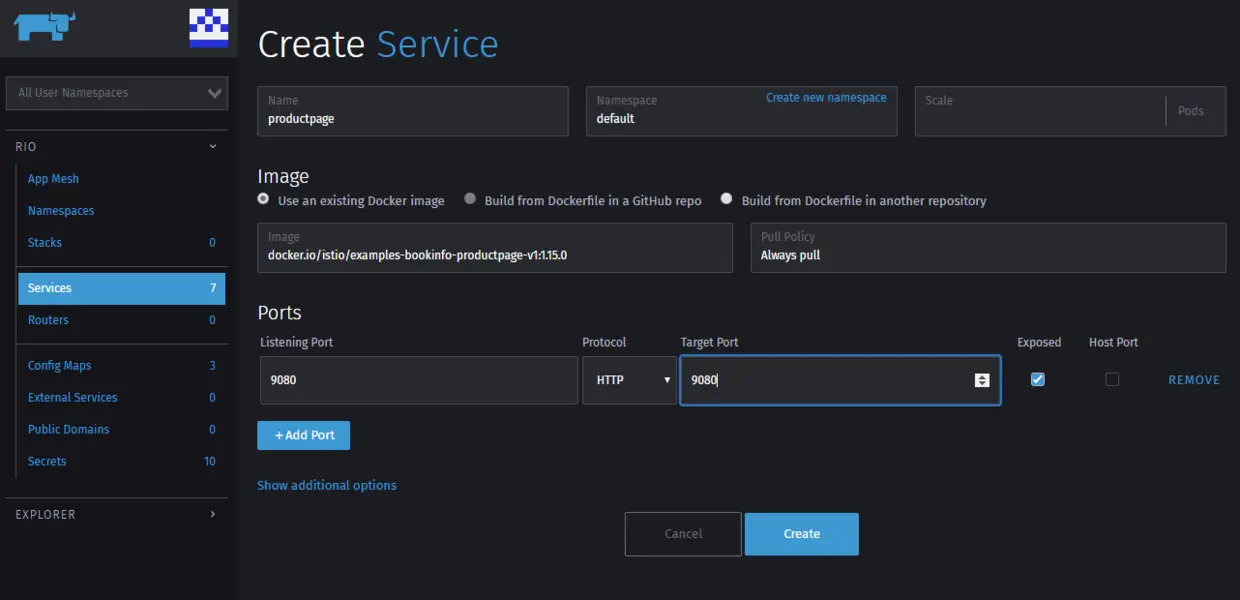
Task: Increment the Target Port using the stepper
Action: [x=981, y=375]
